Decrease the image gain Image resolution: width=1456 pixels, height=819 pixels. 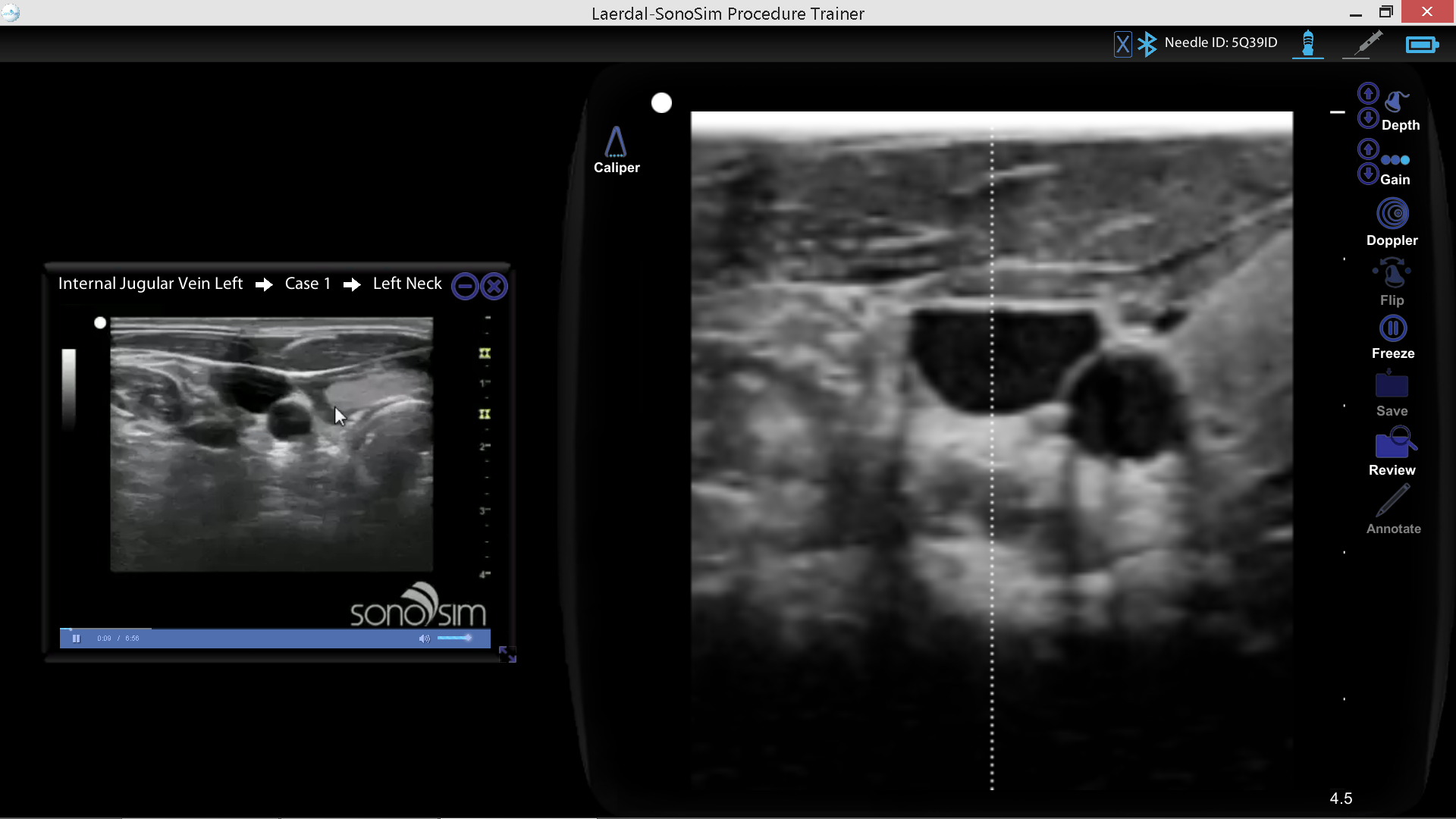coord(1368,174)
